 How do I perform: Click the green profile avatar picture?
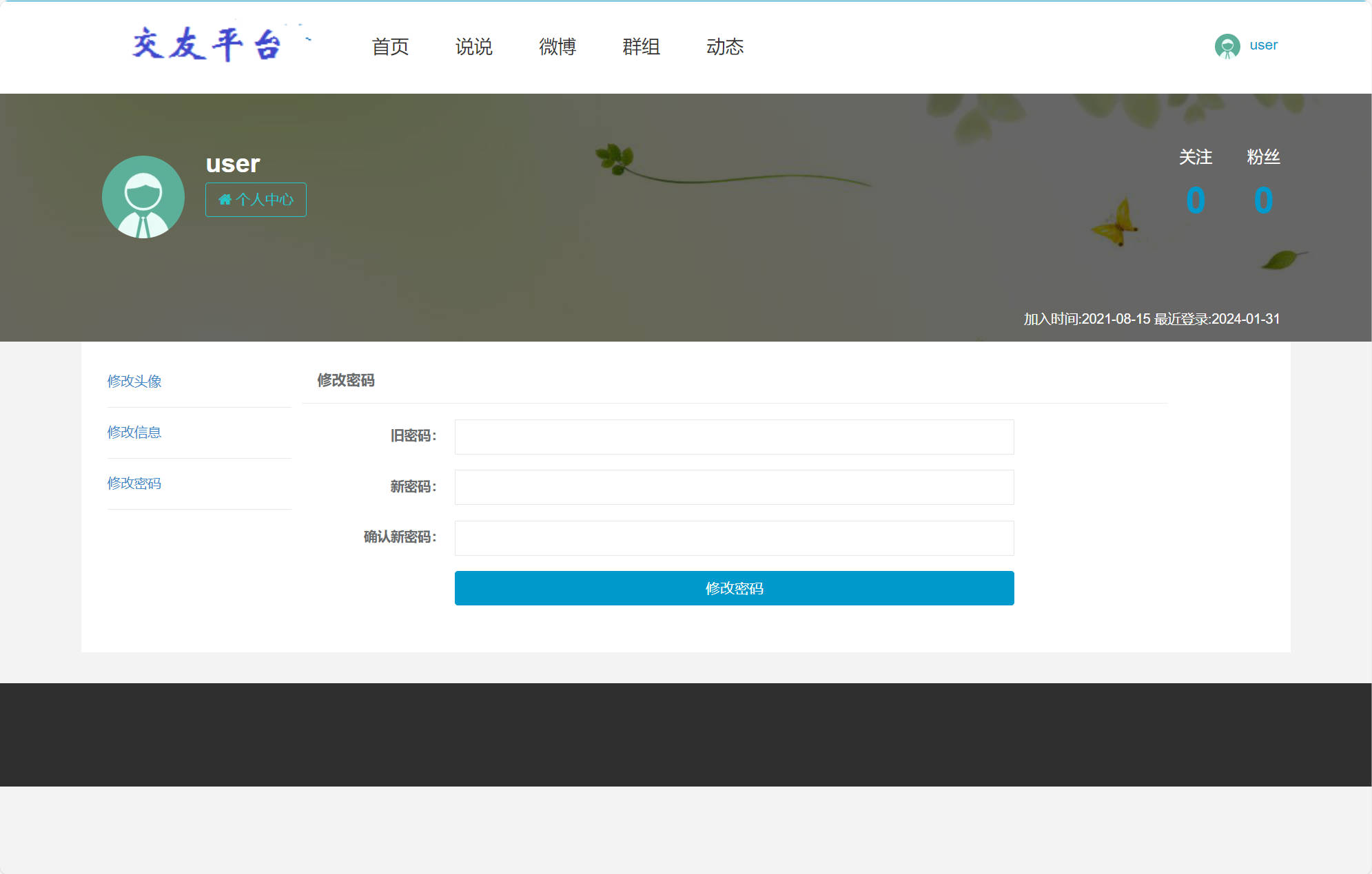pos(143,196)
